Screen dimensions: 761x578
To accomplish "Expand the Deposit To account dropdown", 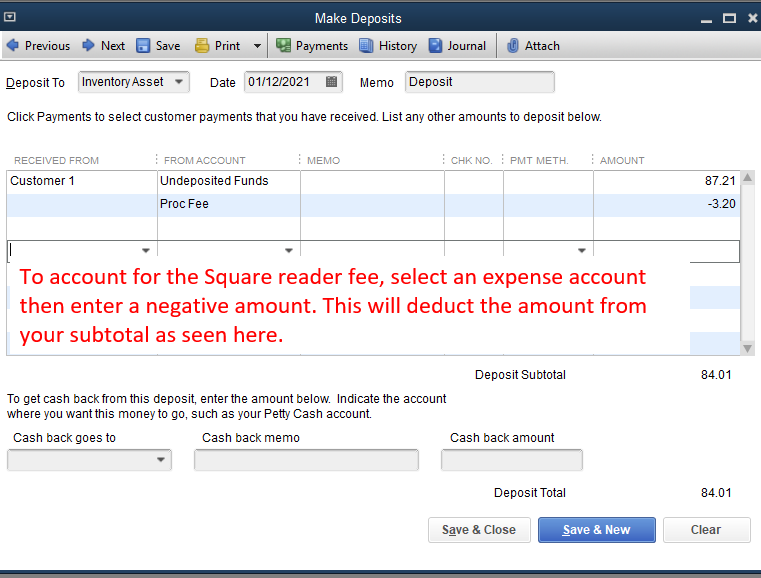I will tap(179, 82).
